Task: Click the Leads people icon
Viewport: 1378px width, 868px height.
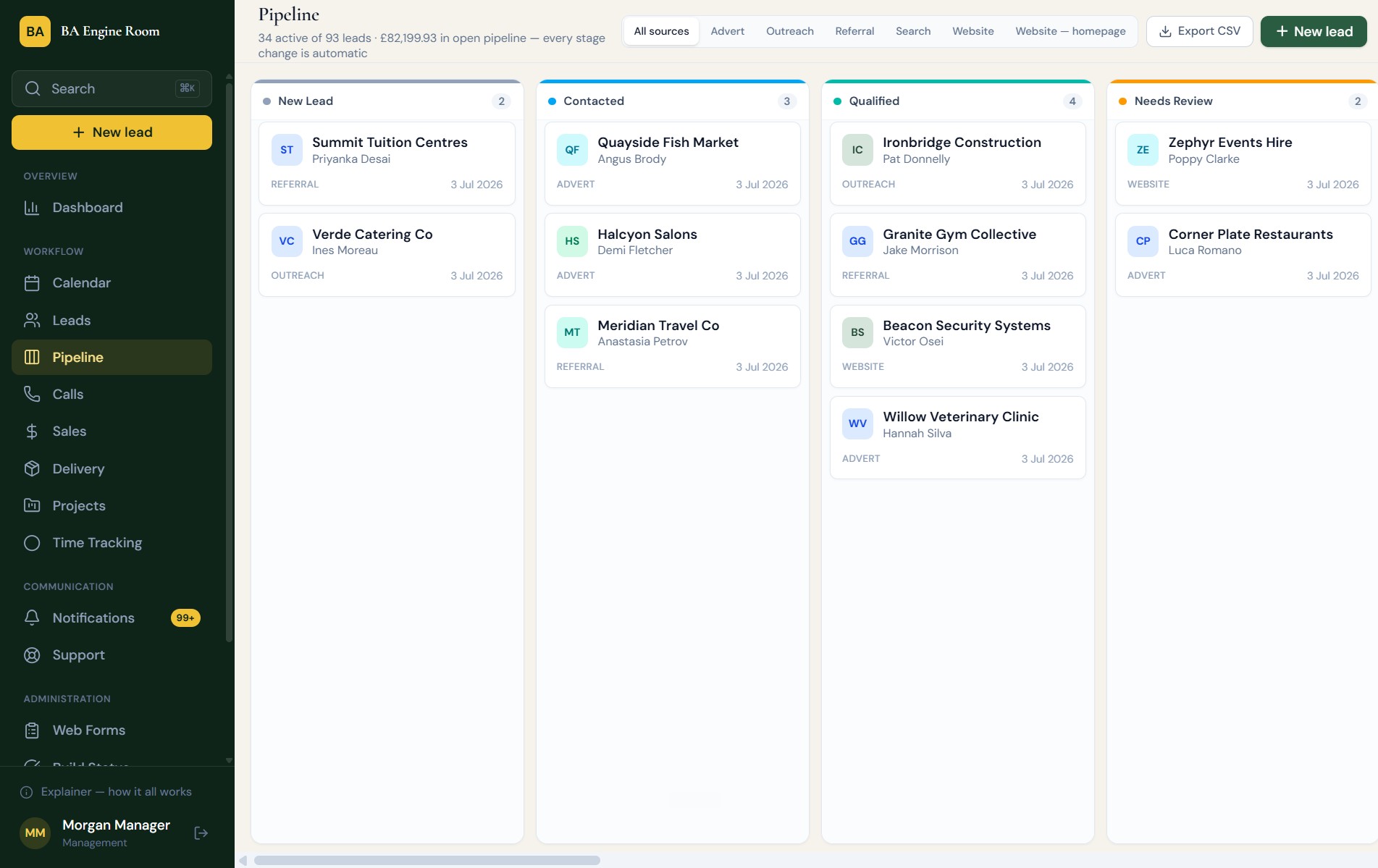Action: pyautogui.click(x=32, y=320)
